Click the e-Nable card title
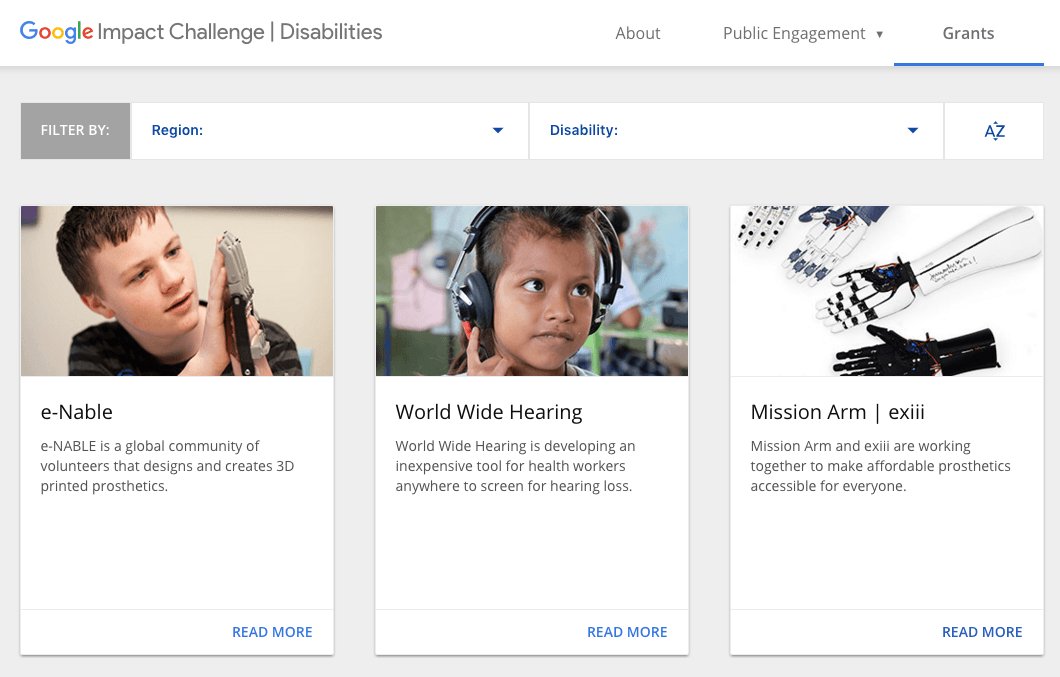This screenshot has height=677, width=1060. click(77, 412)
